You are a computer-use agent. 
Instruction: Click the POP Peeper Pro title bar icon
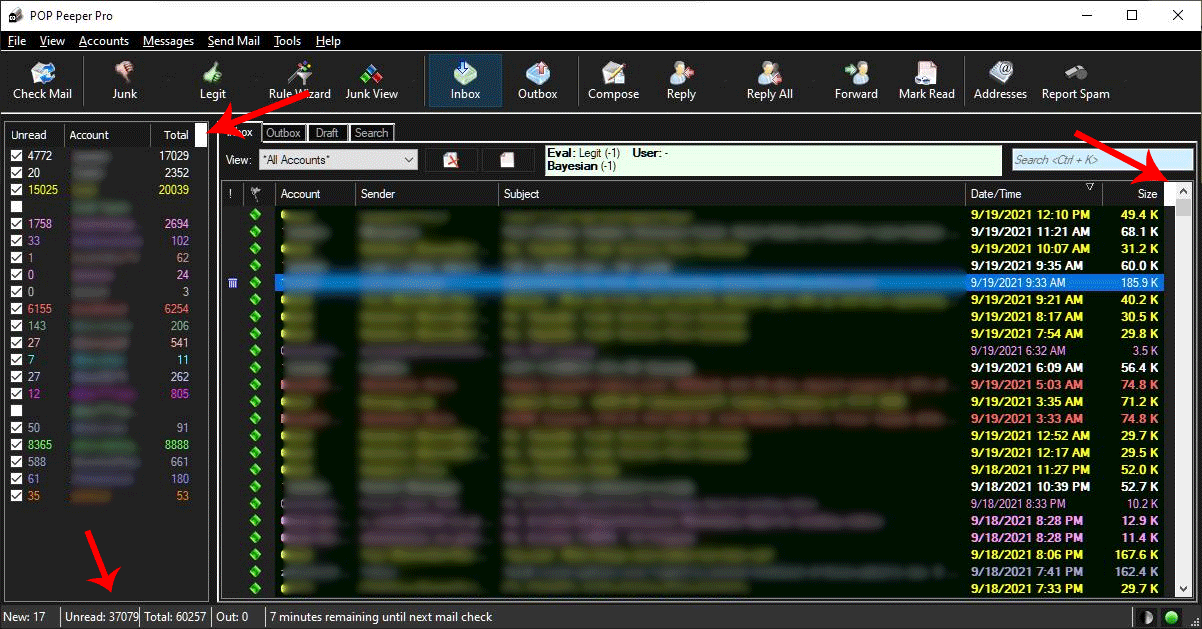click(x=16, y=15)
